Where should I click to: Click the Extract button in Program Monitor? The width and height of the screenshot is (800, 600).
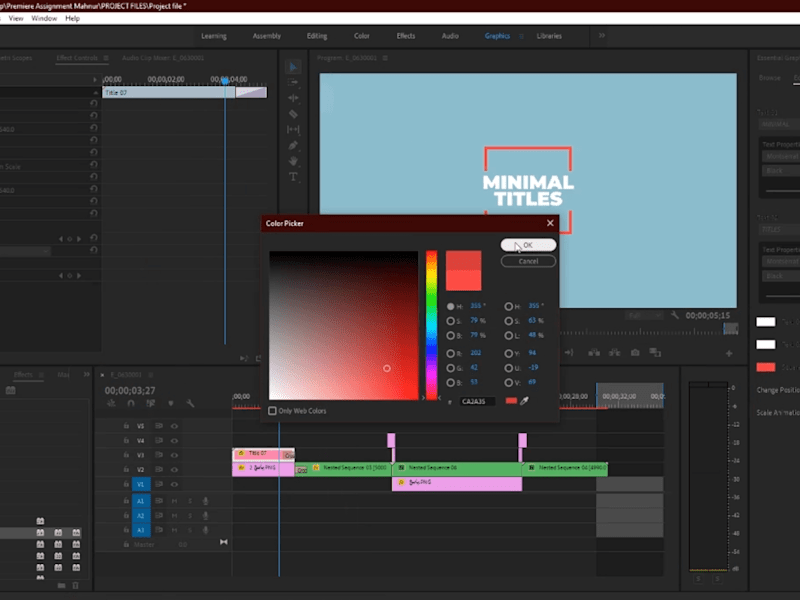pos(614,353)
